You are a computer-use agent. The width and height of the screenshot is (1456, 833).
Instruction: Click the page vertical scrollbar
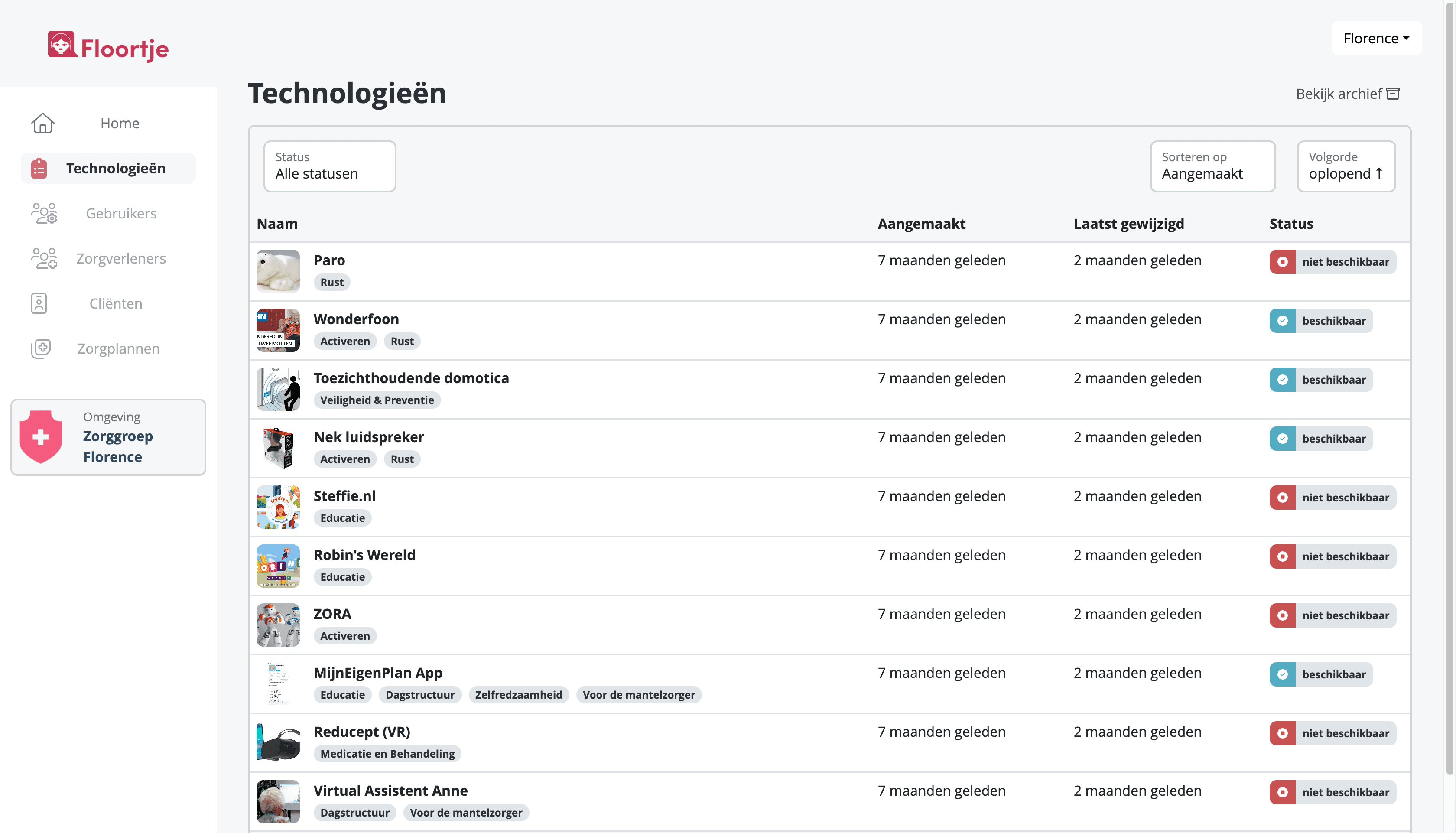point(1449,389)
